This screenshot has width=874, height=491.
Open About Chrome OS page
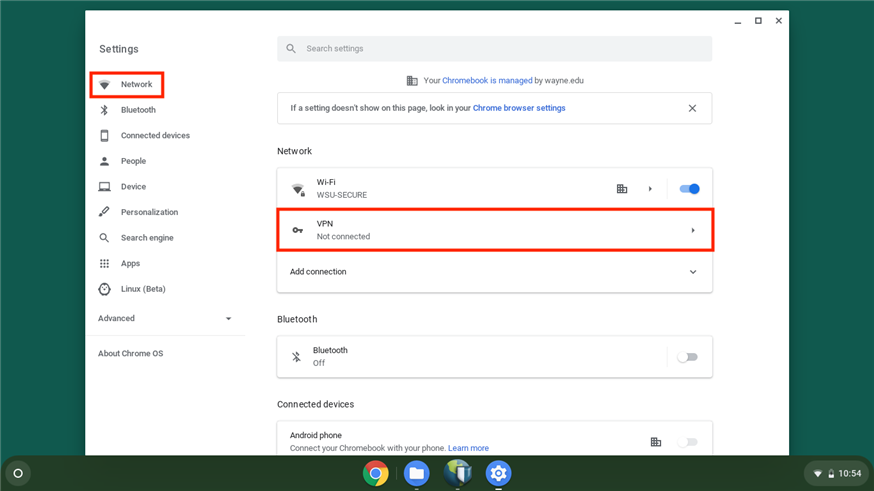click(x=130, y=353)
